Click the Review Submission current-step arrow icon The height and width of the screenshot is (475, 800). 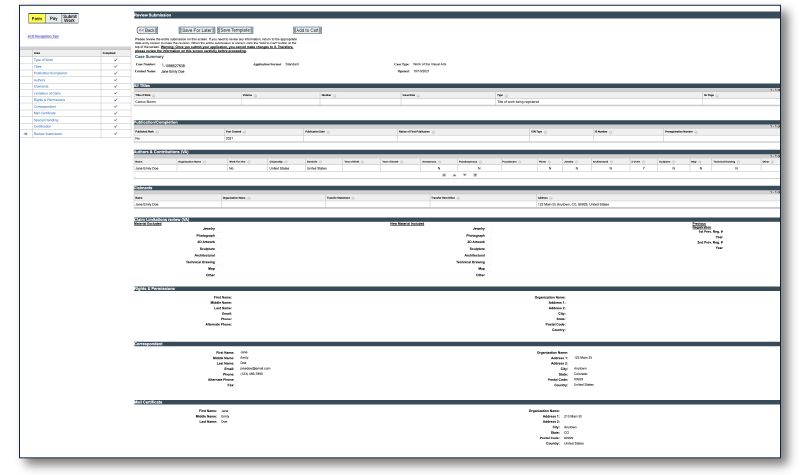click(25, 133)
